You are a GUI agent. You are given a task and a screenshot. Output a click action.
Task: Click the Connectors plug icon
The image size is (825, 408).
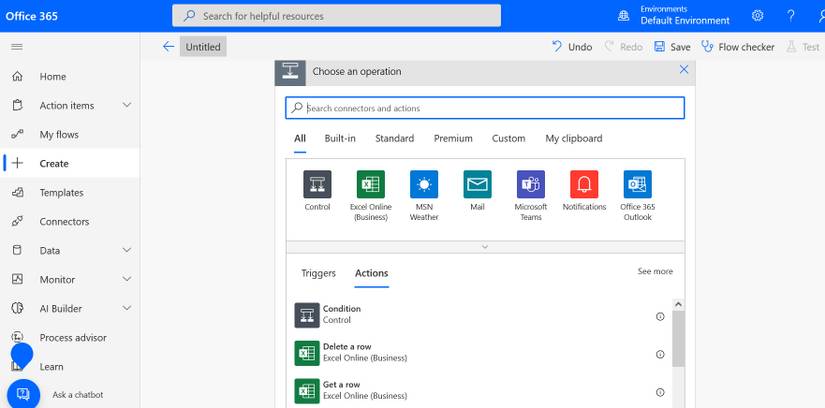point(17,222)
